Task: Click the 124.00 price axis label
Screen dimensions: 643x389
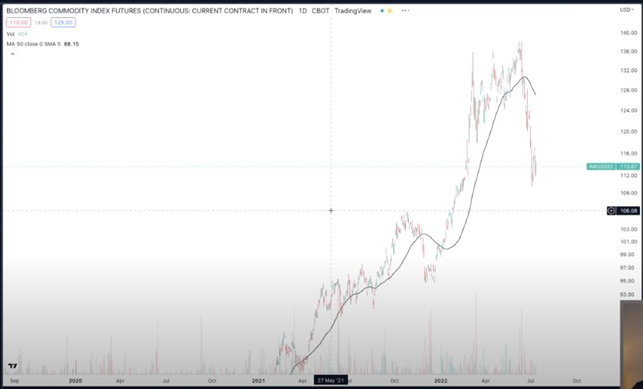Action: [x=629, y=110]
